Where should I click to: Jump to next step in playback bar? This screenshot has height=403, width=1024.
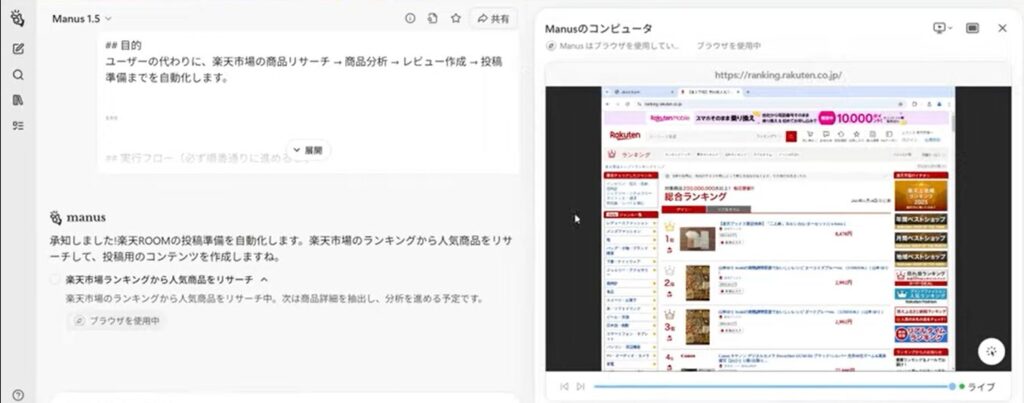coord(580,387)
